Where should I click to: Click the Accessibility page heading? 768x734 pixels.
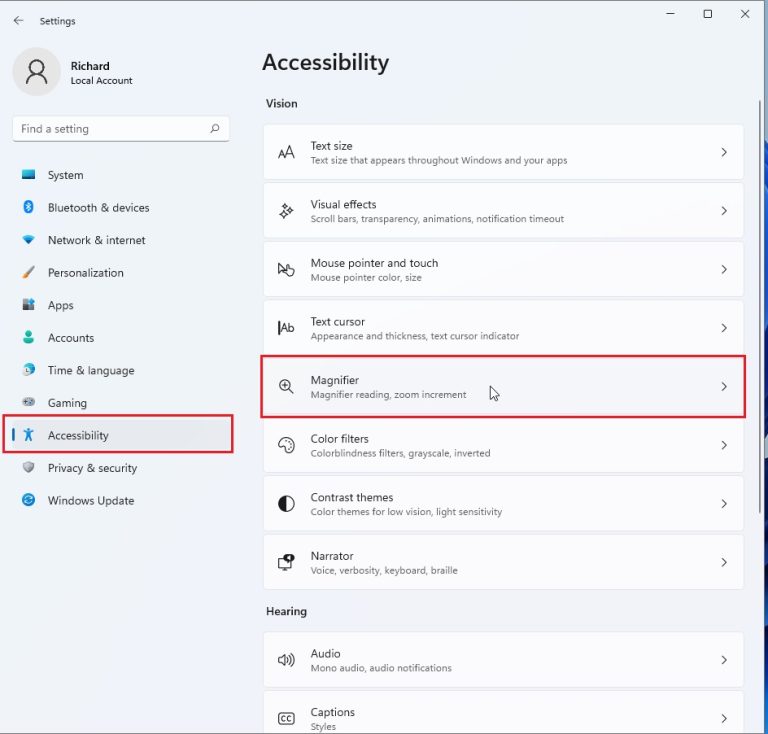tap(325, 63)
